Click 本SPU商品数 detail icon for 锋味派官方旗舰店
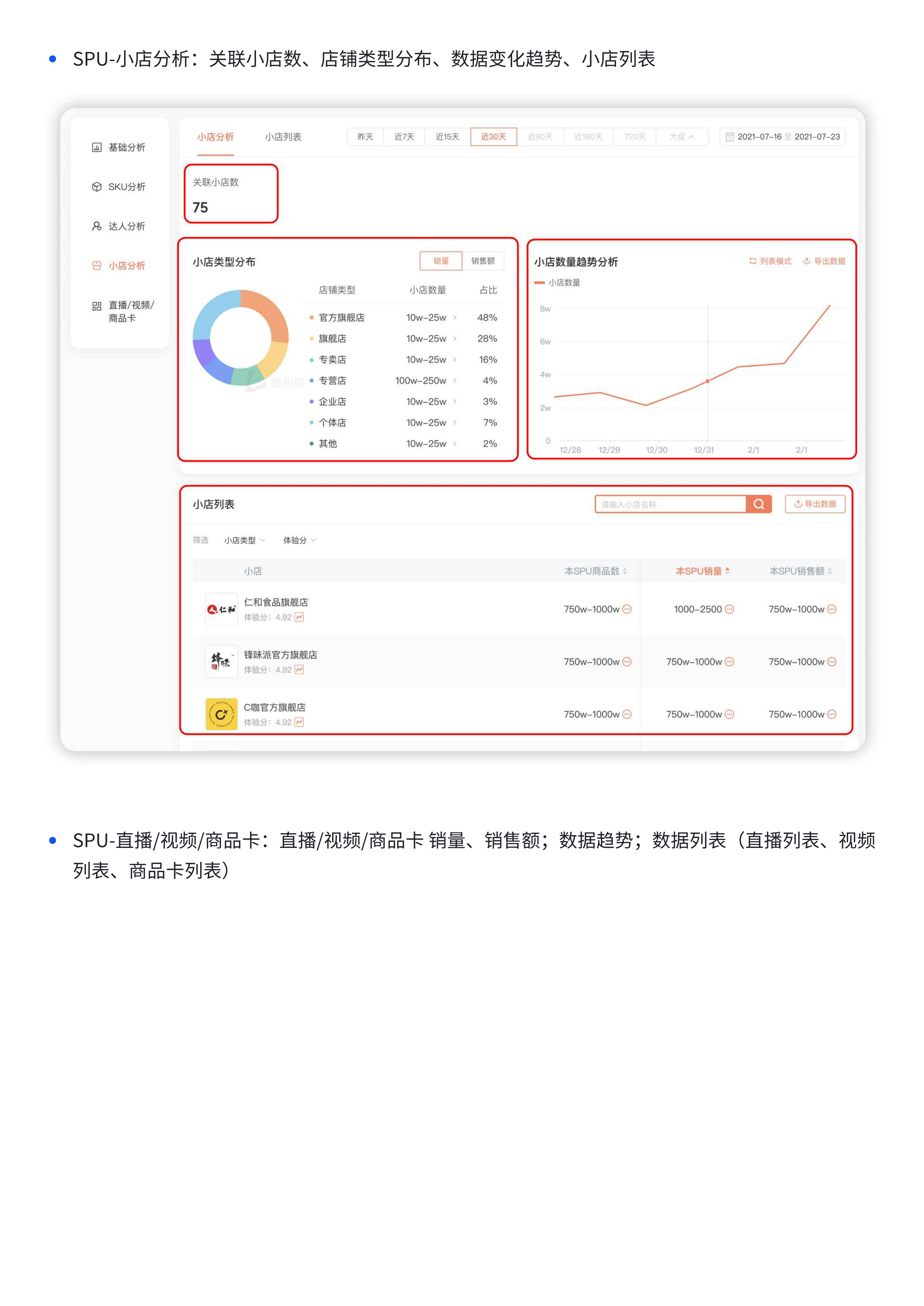This screenshot has height=1306, width=924. (x=627, y=661)
